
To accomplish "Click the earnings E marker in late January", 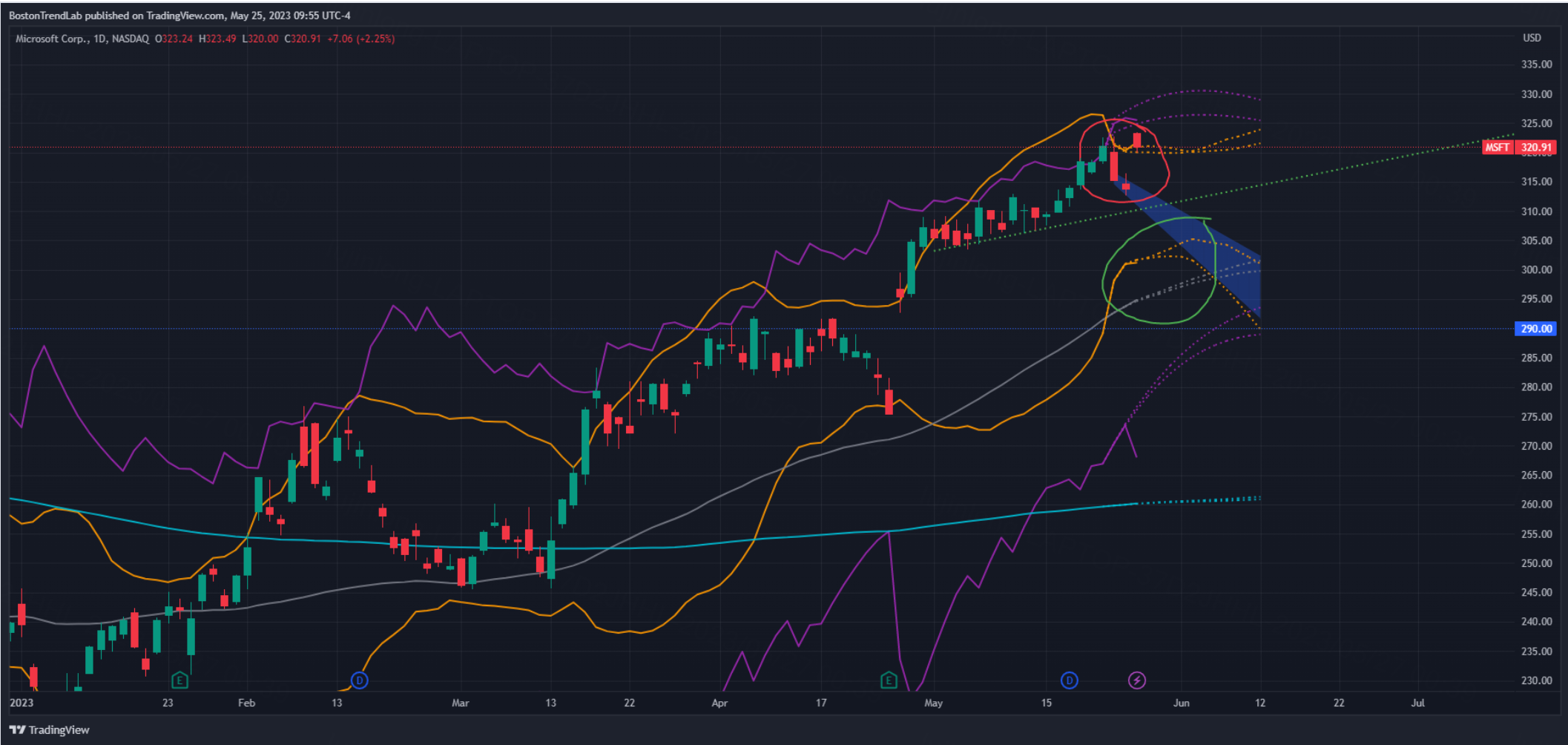I will (x=179, y=680).
